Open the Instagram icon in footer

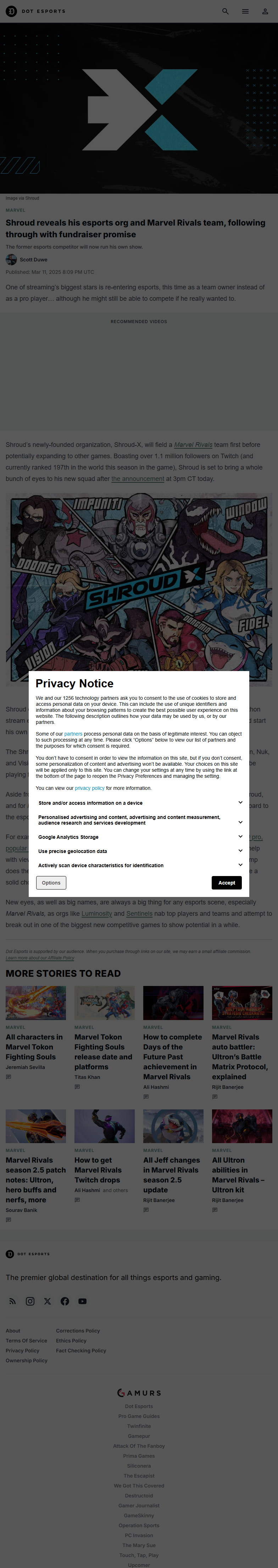[30, 1301]
